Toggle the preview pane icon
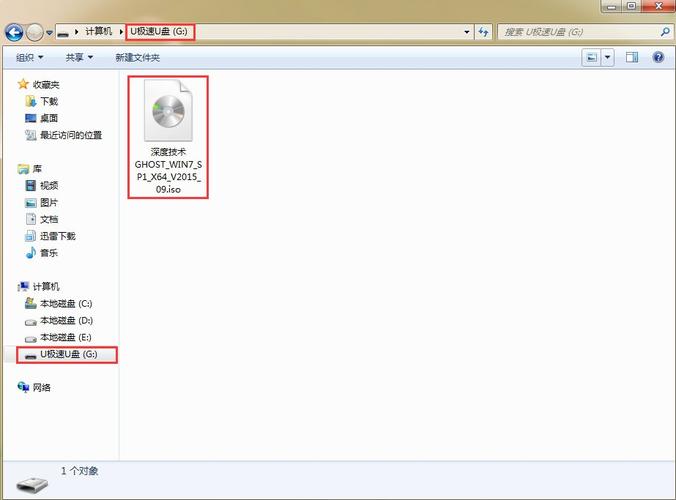Screen dimensions: 676x500 [632, 58]
